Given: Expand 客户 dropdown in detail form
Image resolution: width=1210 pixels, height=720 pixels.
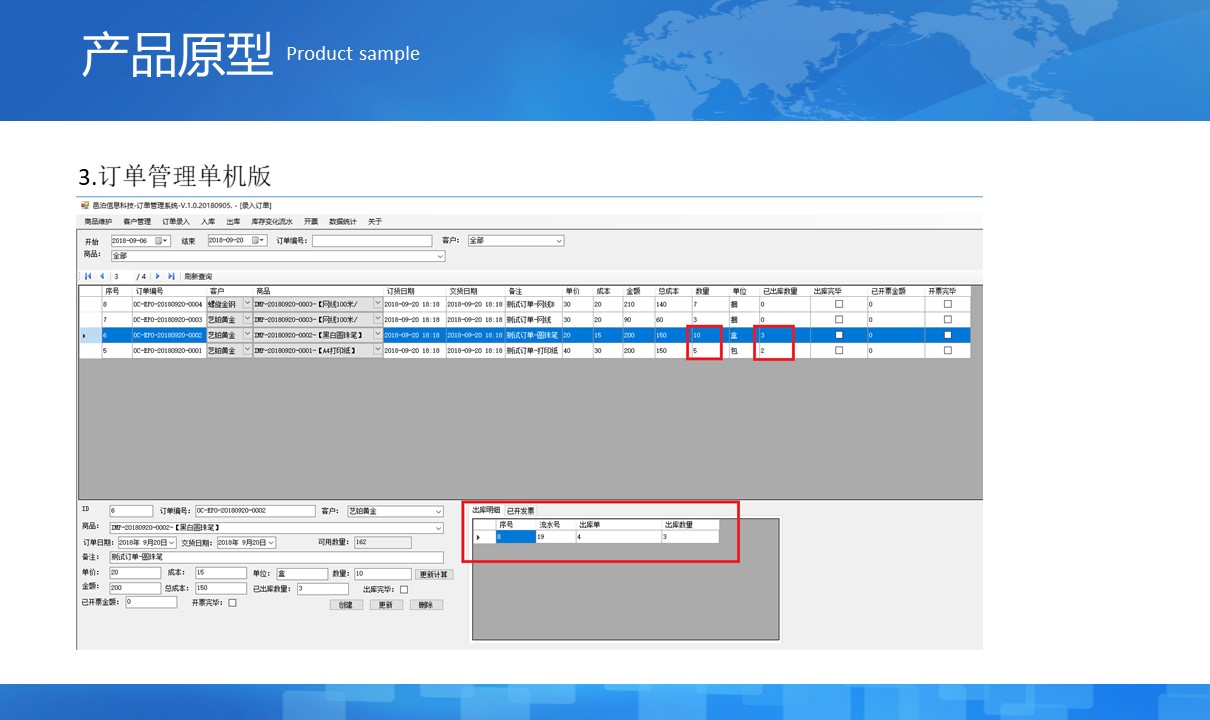Looking at the screenshot, I should click(439, 511).
